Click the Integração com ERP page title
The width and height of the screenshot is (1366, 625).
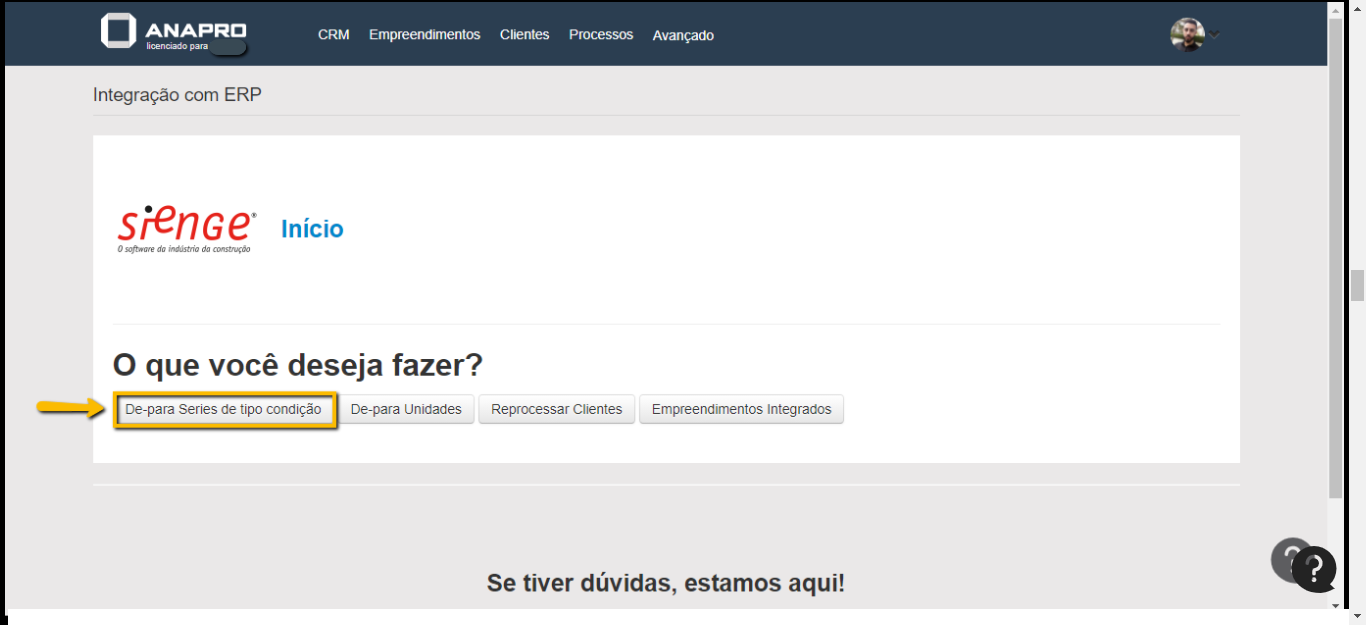pyautogui.click(x=177, y=95)
